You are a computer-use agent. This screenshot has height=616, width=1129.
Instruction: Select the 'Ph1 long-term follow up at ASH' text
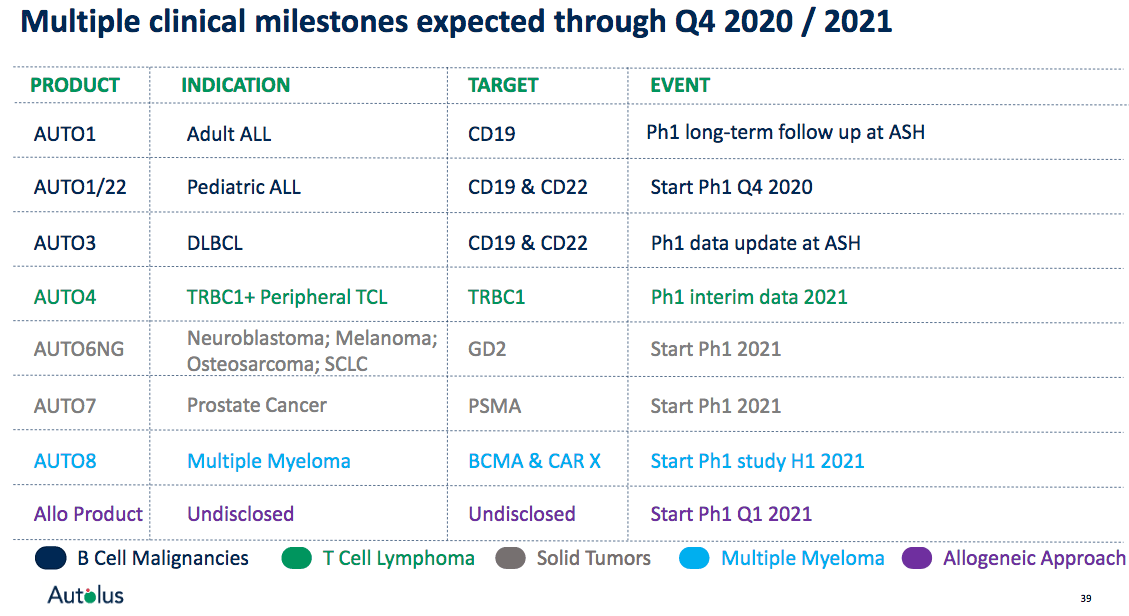point(786,132)
